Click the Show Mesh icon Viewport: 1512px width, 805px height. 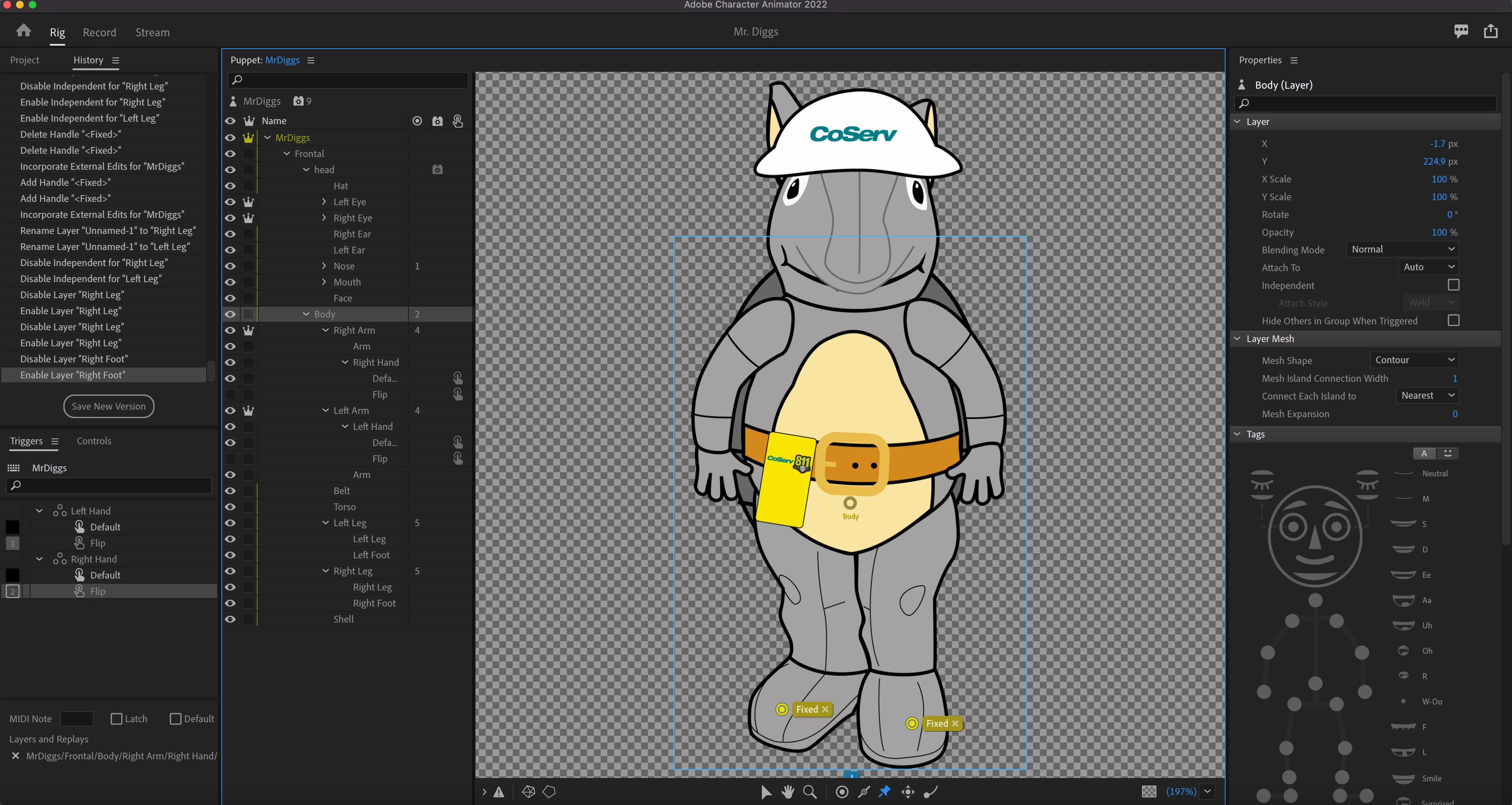[528, 791]
